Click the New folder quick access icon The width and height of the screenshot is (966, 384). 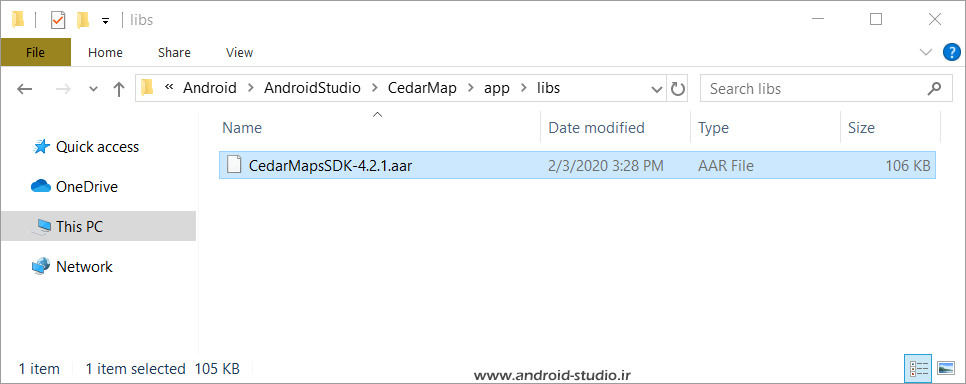click(x=83, y=20)
